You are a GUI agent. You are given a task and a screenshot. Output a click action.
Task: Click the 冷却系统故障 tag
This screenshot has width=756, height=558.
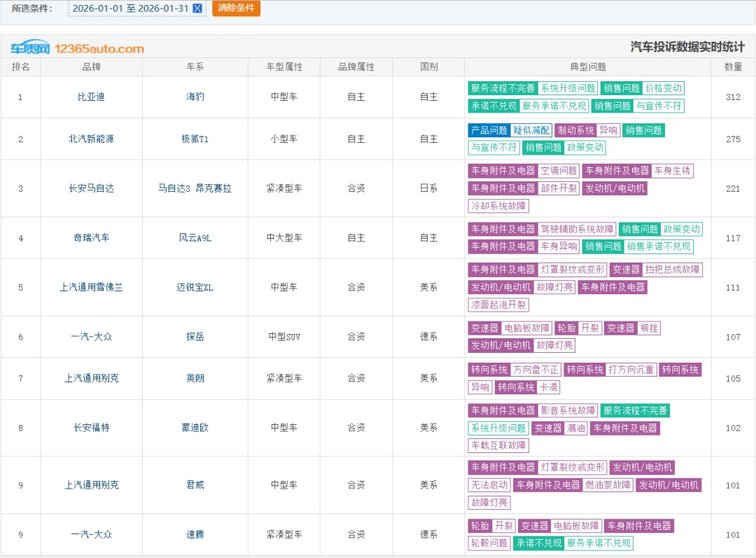(x=496, y=205)
